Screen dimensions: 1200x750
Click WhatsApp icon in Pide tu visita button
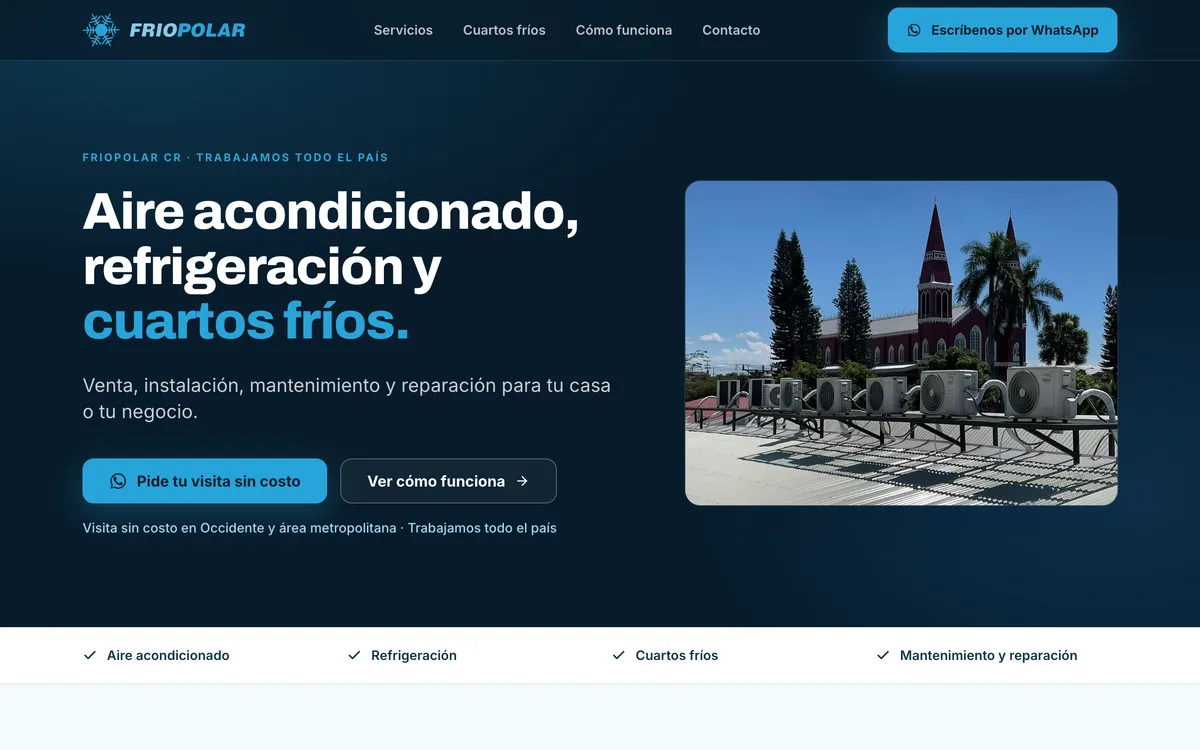click(118, 481)
